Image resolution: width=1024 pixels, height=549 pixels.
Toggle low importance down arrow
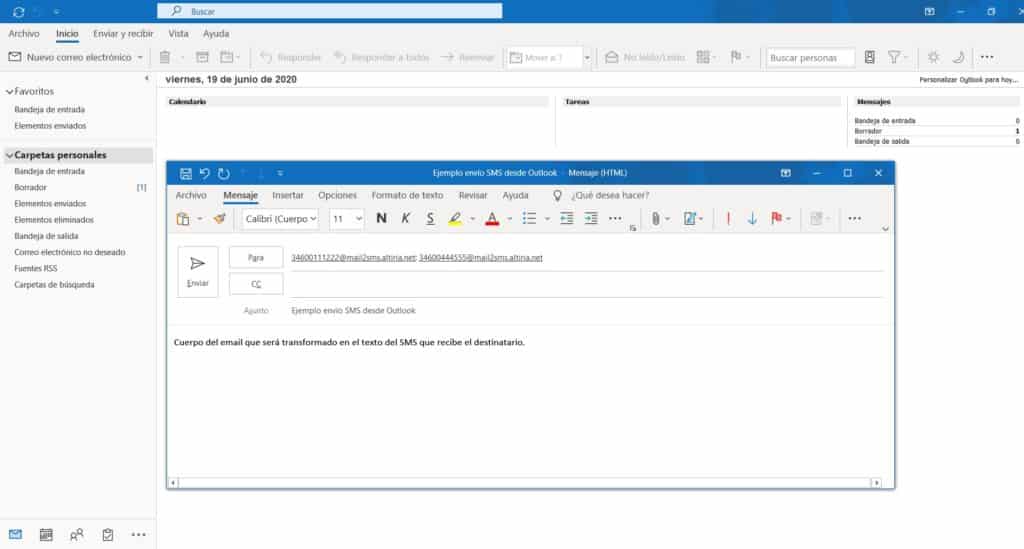tap(752, 219)
